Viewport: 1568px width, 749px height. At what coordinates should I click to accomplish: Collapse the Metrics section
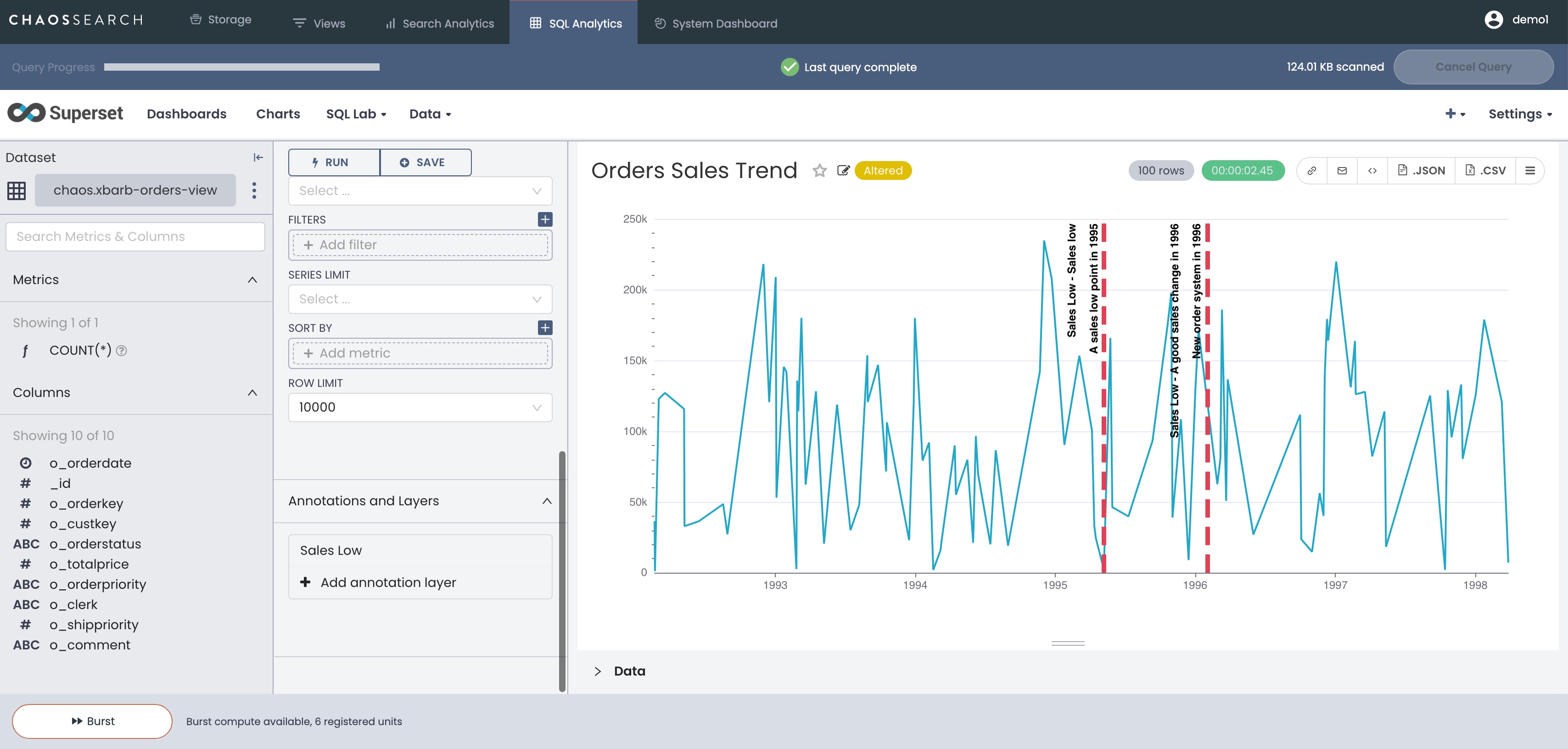click(252, 280)
